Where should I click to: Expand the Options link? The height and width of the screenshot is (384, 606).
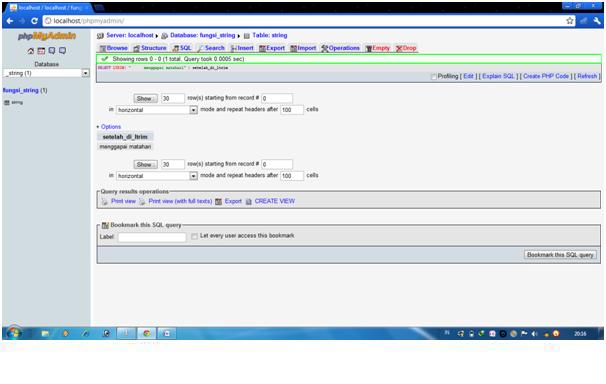click(111, 127)
